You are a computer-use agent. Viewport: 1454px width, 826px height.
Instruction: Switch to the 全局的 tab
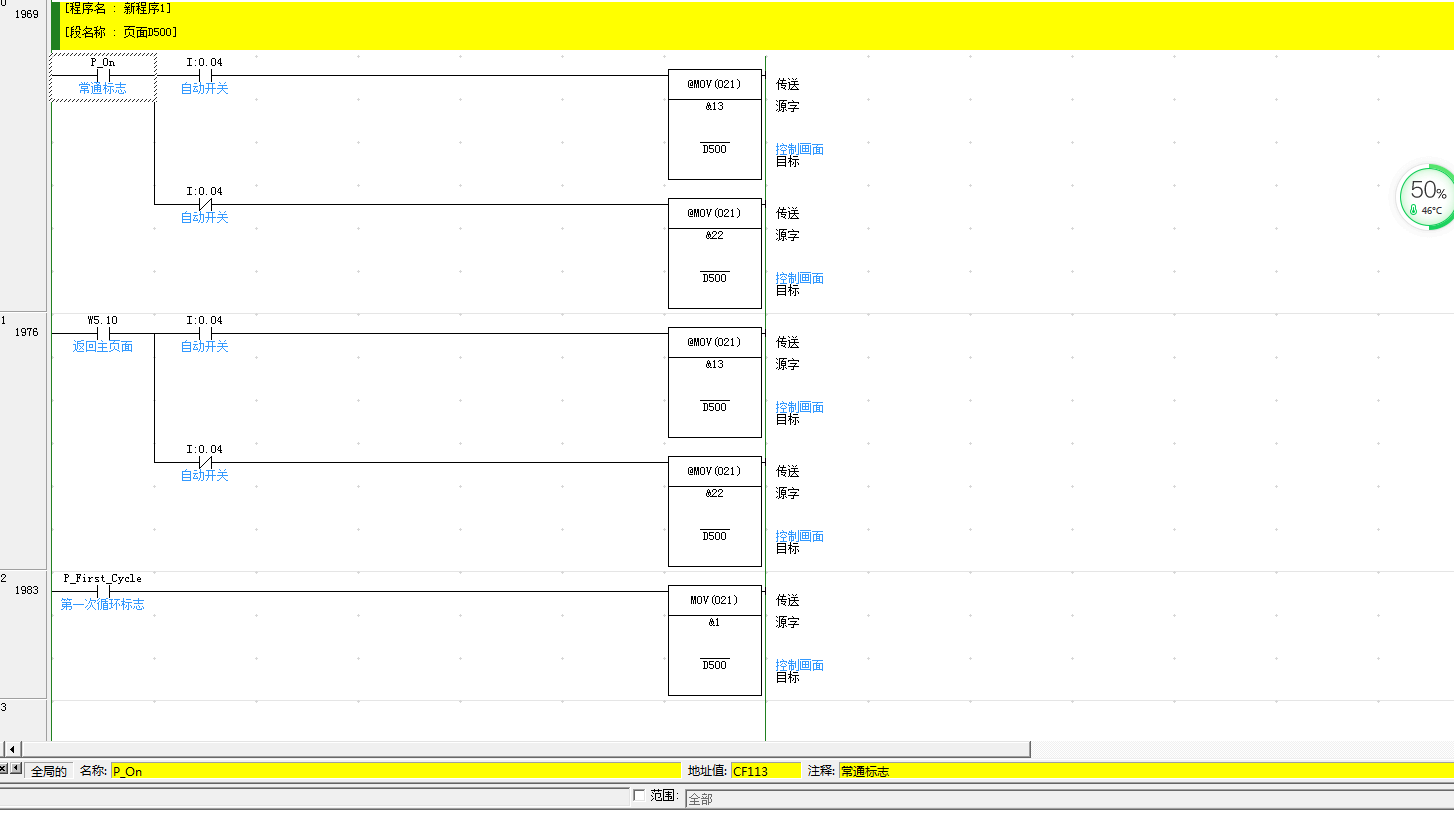point(49,771)
